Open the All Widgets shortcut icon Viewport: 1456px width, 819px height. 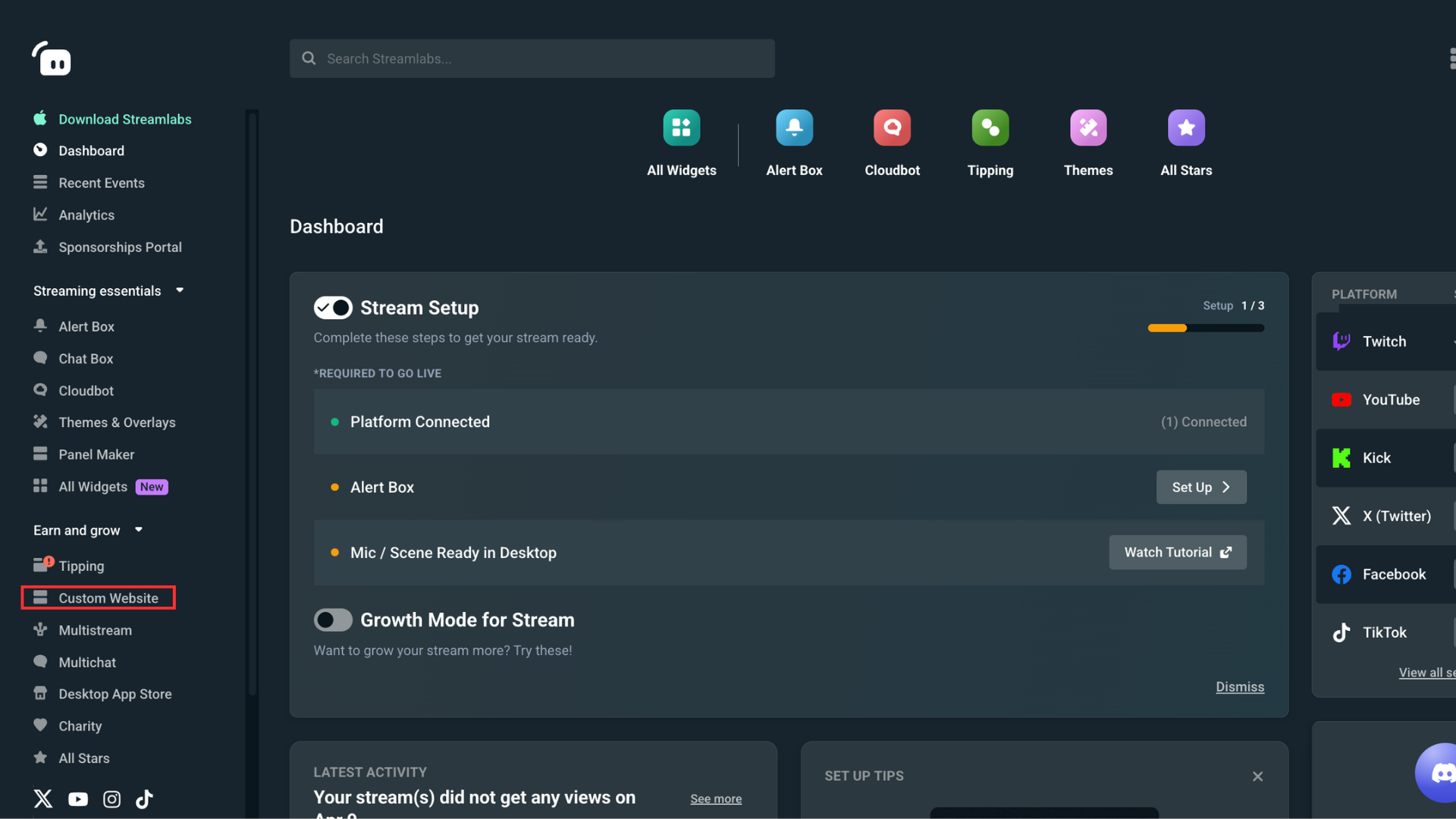[x=681, y=127]
